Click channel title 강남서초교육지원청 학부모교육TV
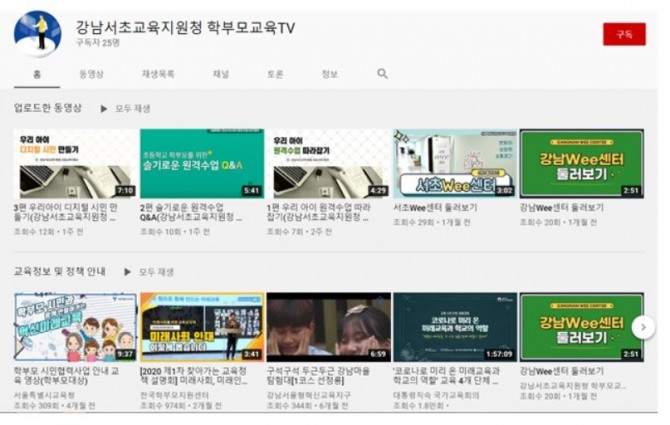This screenshot has width=670, height=425. (185, 28)
